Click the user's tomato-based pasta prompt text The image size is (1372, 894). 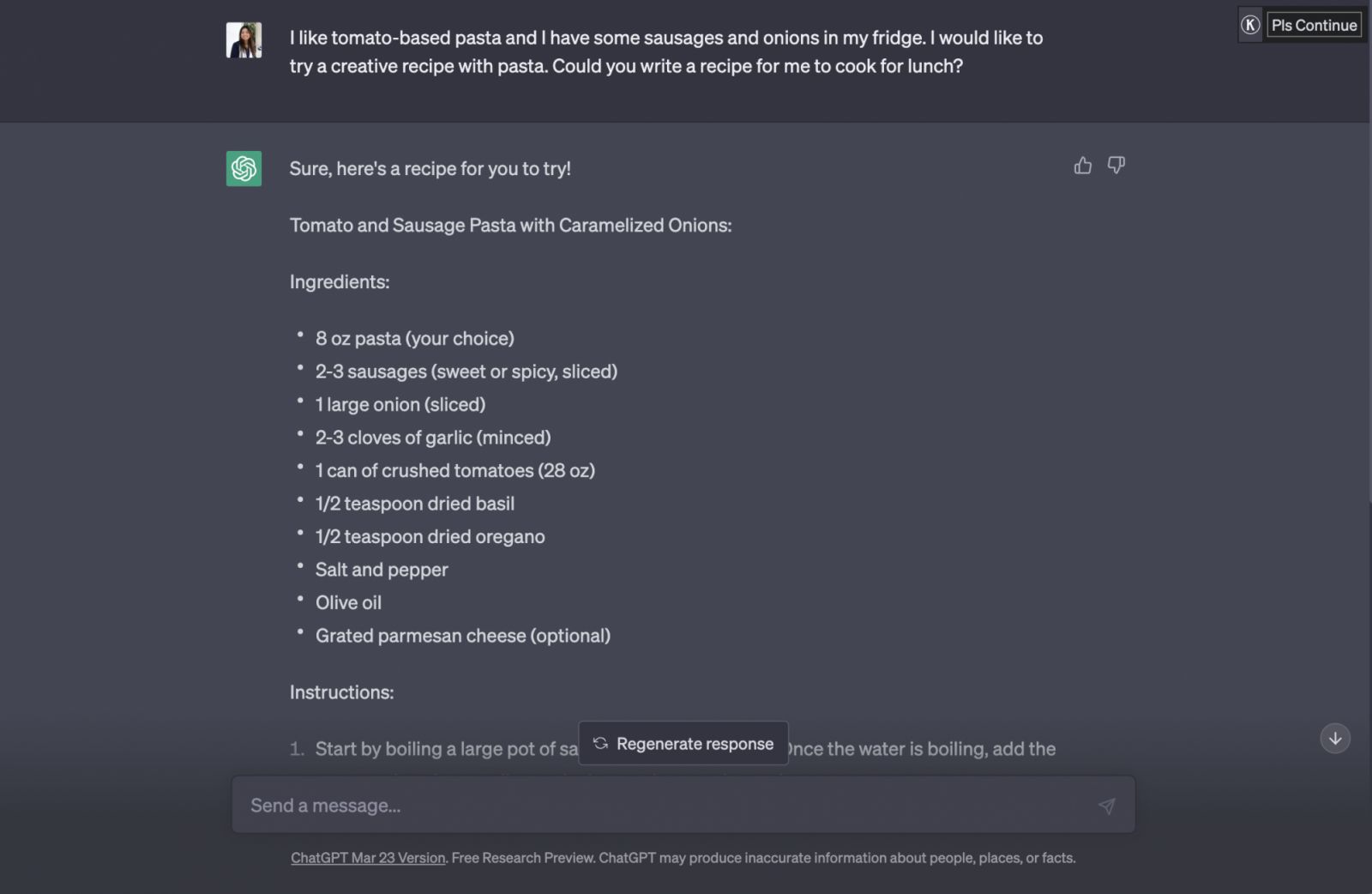pos(666,51)
